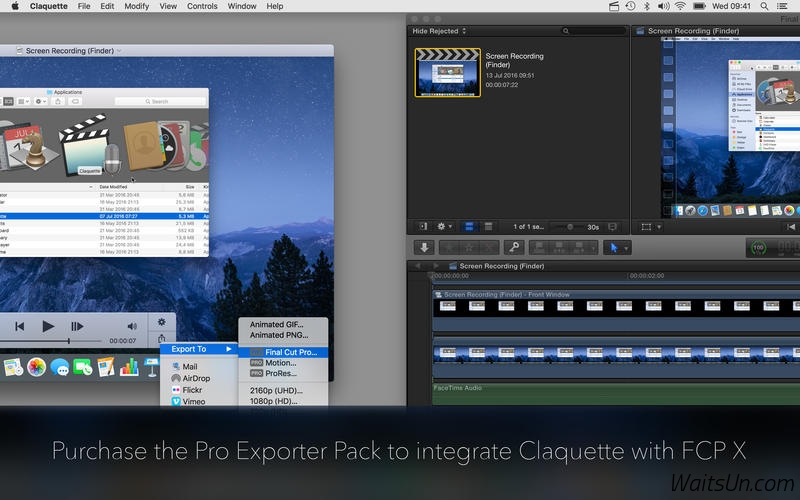Image resolution: width=800 pixels, height=500 pixels.
Task: Switch browser to list view icon
Action: click(490, 227)
